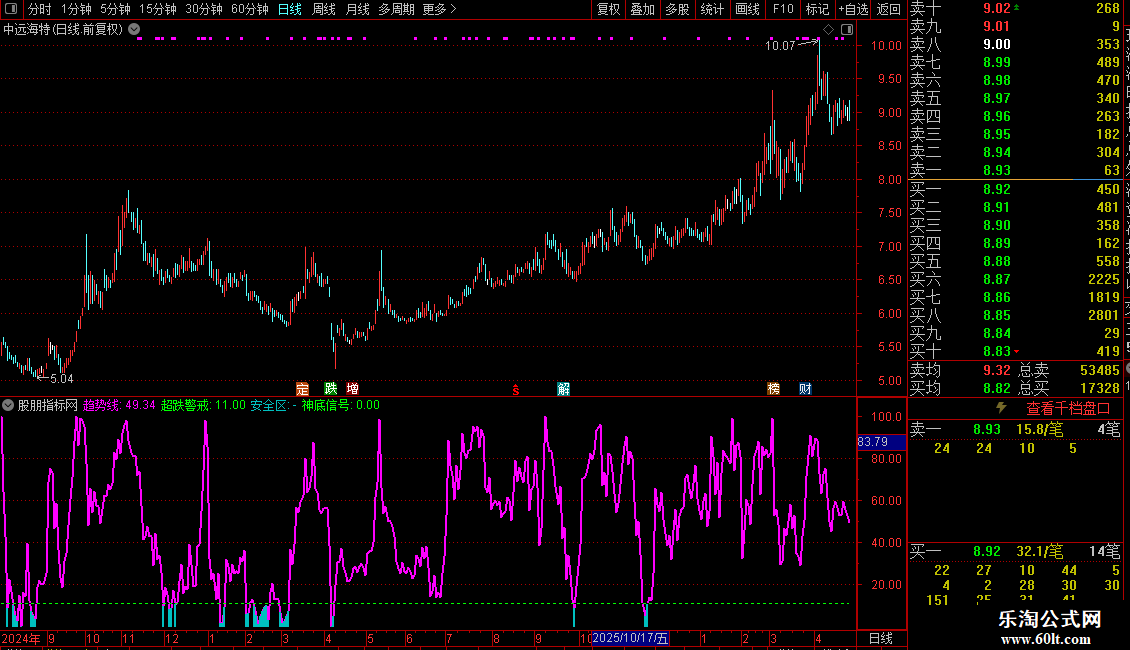This screenshot has width=1130, height=650.
Task: Click the 卖八 price 9.00
Action: click(x=997, y=44)
